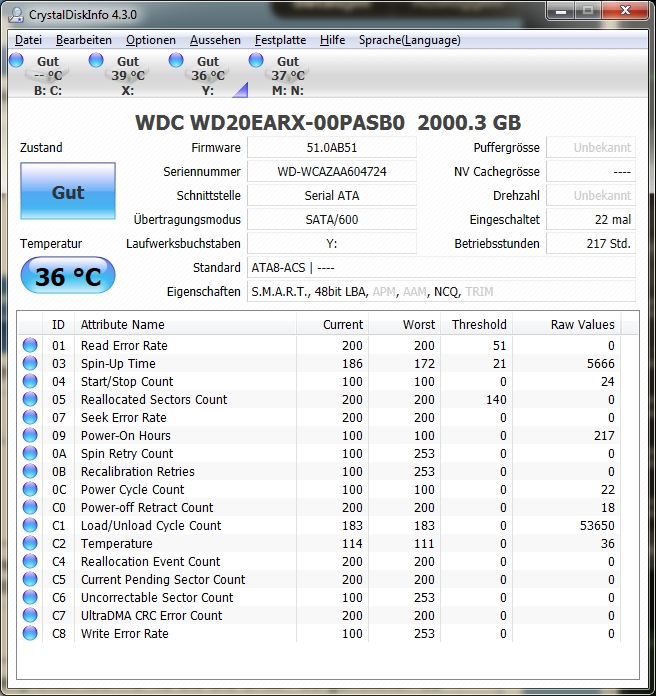This screenshot has width=656, height=696.
Task: Click the Eigenschaften features field
Action: (441, 292)
